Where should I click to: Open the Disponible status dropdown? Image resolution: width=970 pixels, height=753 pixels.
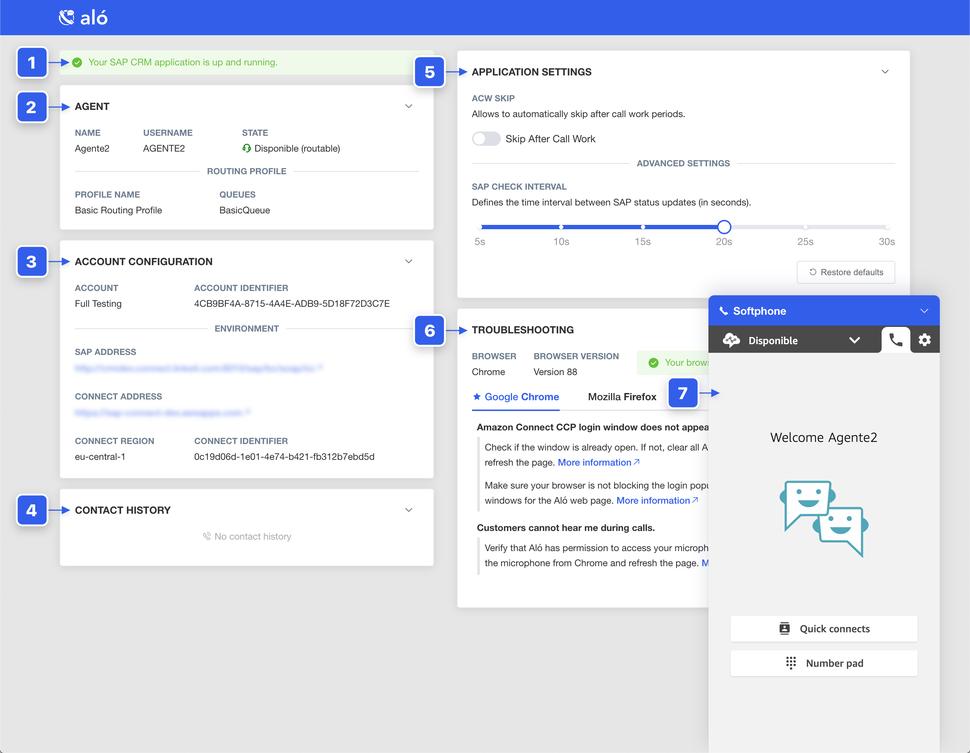click(x=854, y=340)
